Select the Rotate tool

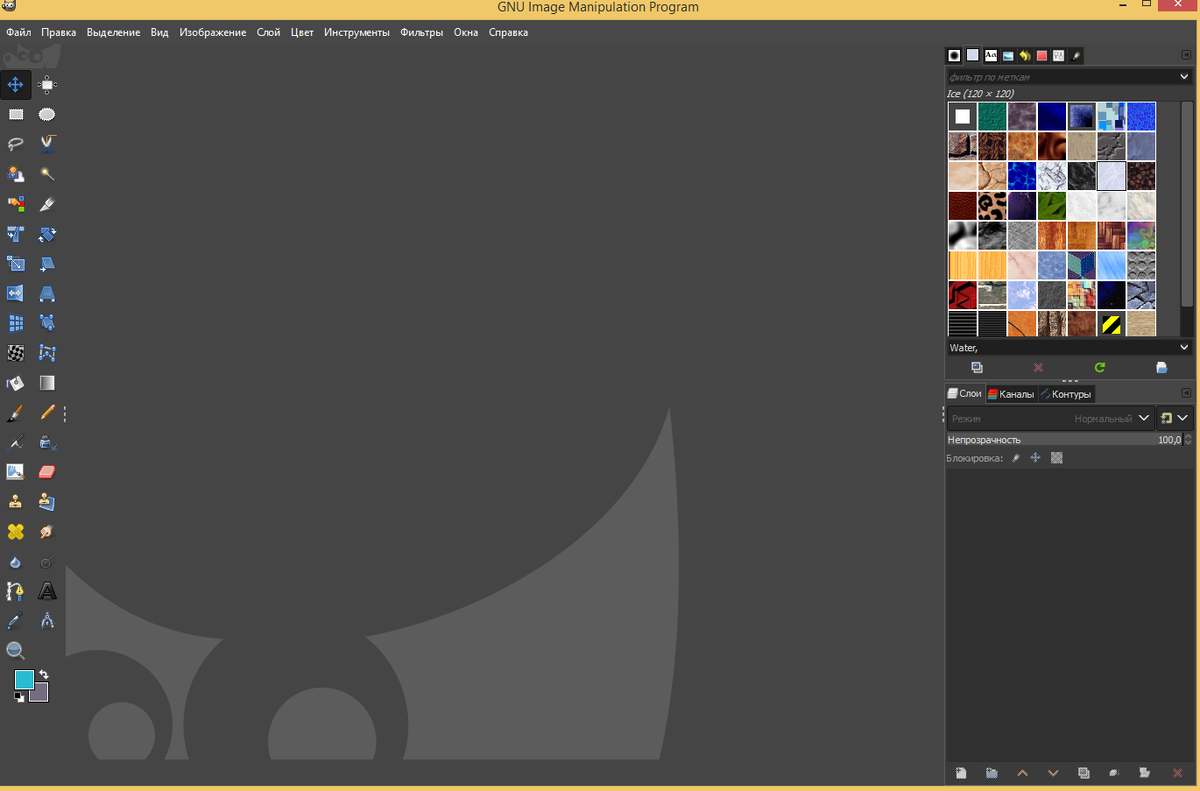pos(47,234)
